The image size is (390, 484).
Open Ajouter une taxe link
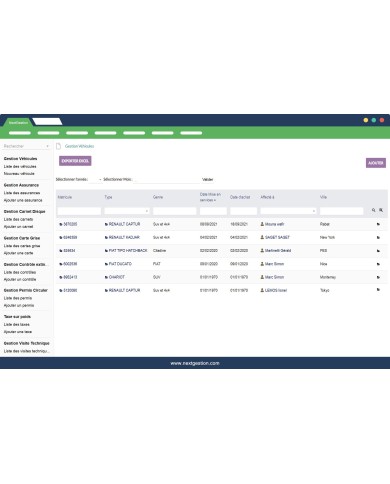18,332
